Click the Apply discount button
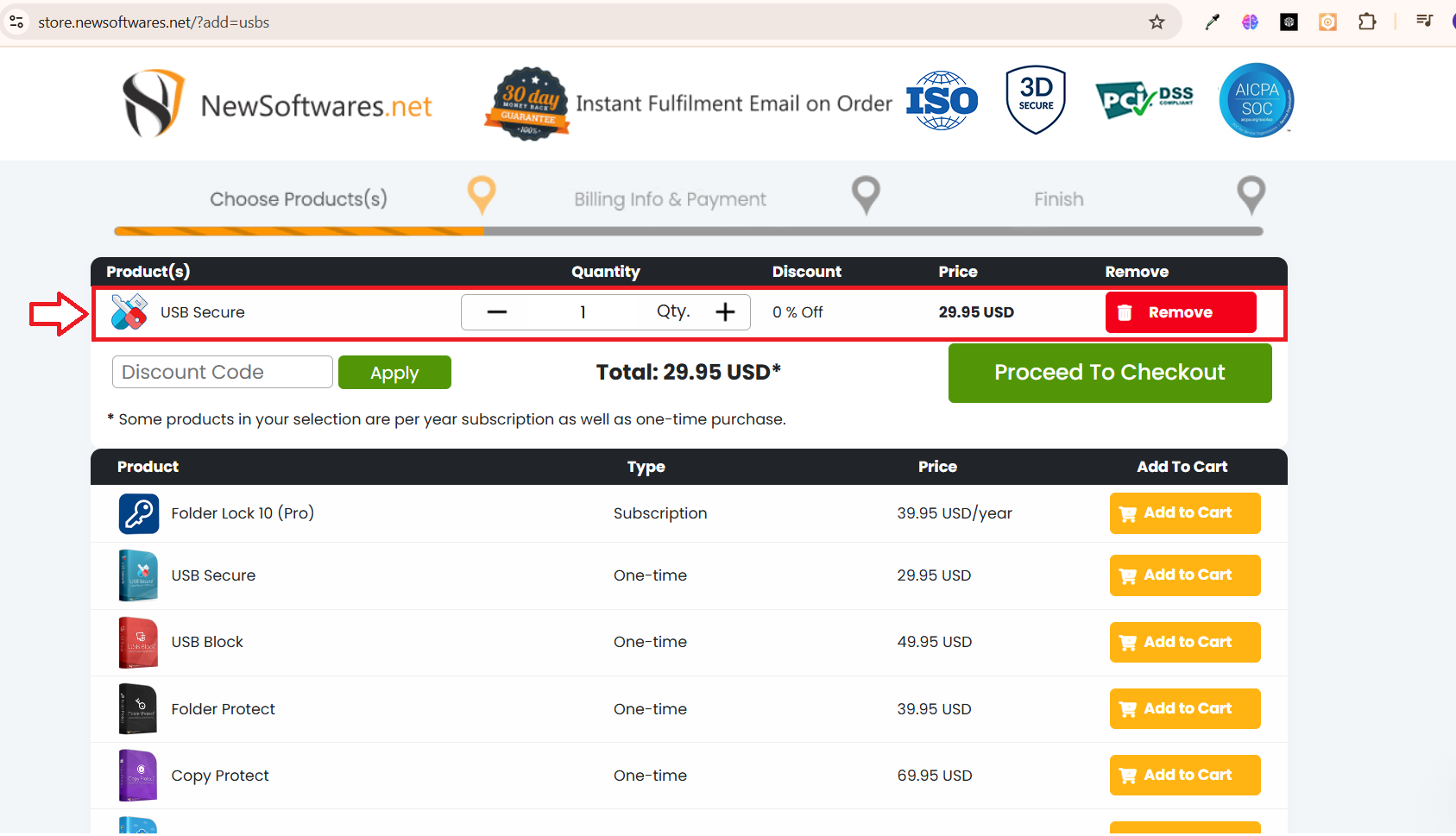The width and height of the screenshot is (1456, 836). point(394,372)
